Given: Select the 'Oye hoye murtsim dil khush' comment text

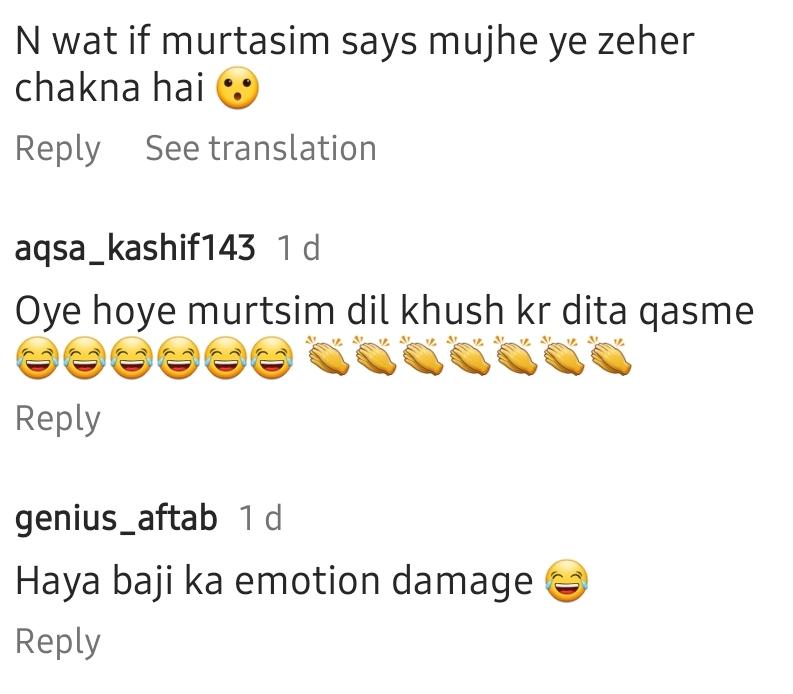Looking at the screenshot, I should (x=384, y=311).
